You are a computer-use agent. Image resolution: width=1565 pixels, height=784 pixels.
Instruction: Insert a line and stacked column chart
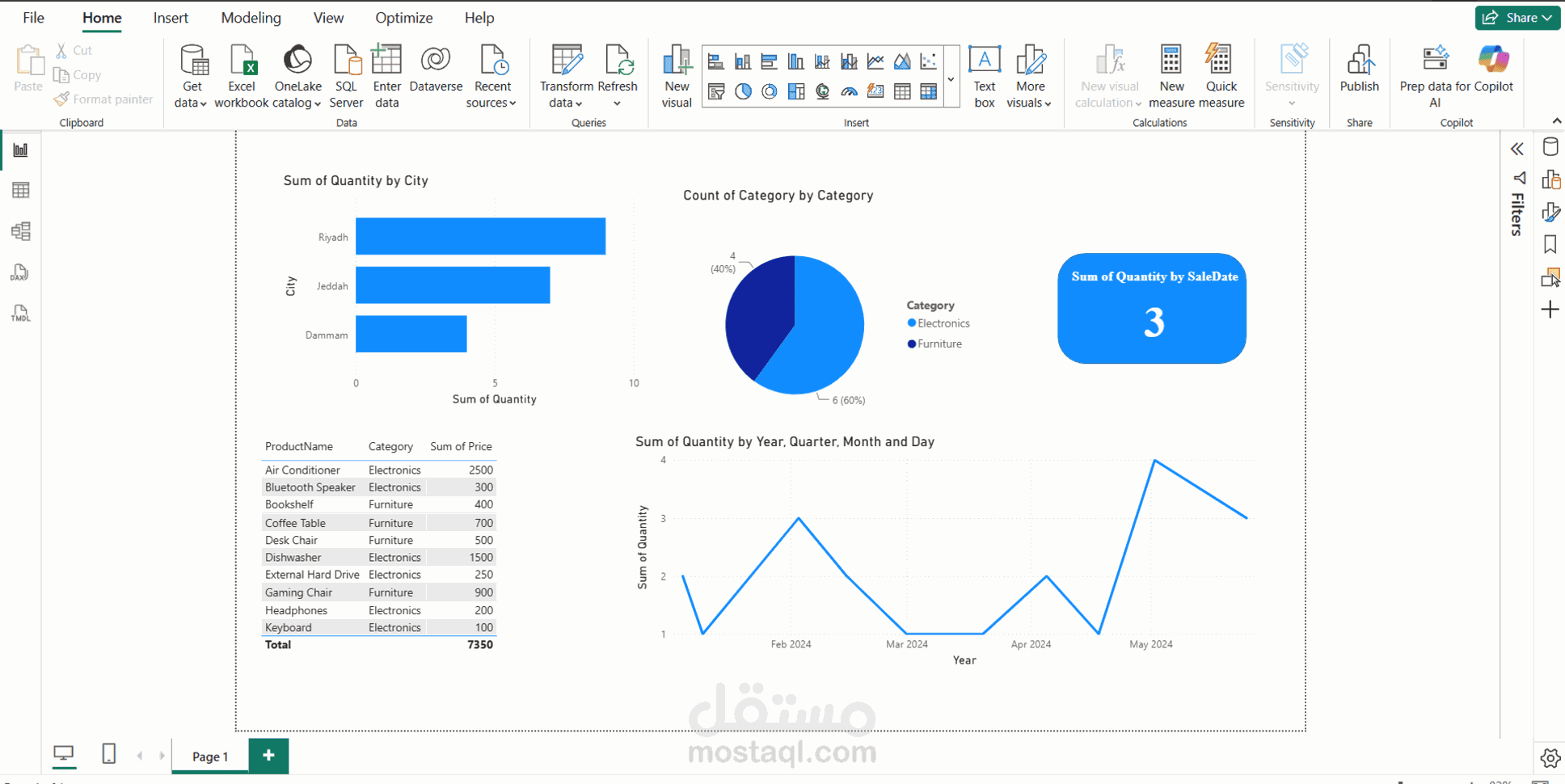(822, 61)
